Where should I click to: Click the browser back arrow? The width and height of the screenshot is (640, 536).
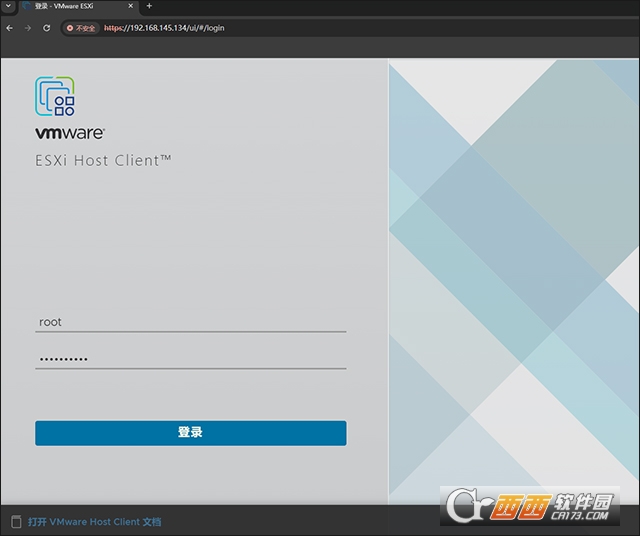(x=10, y=28)
